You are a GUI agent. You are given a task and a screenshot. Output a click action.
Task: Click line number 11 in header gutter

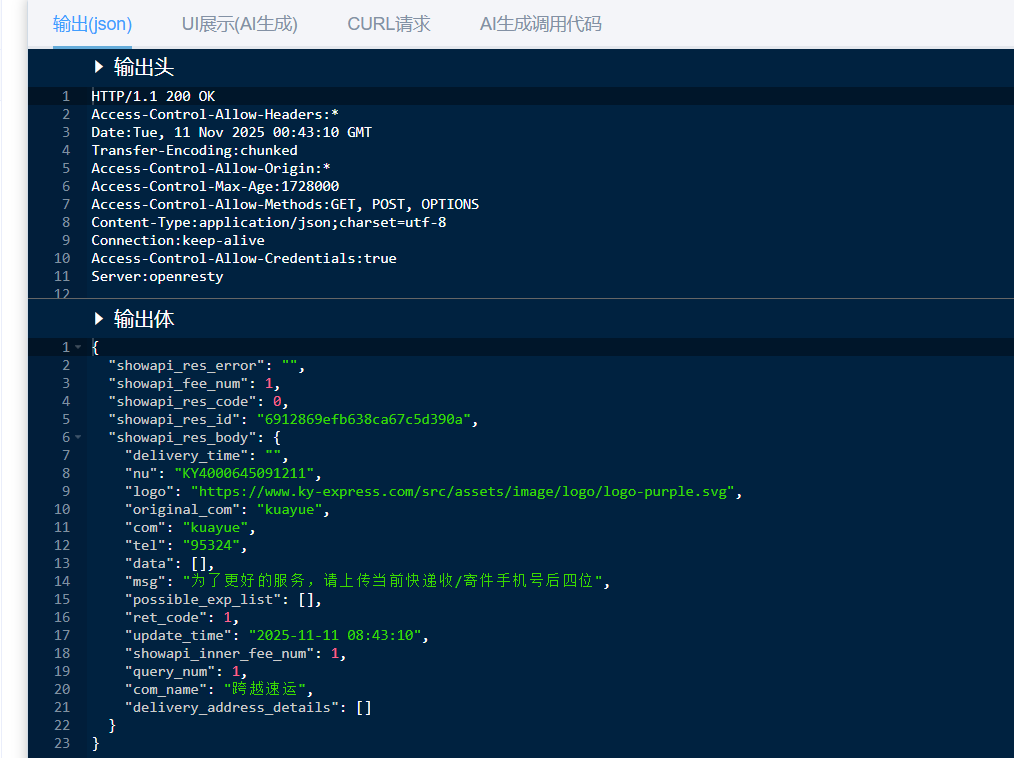(62, 277)
